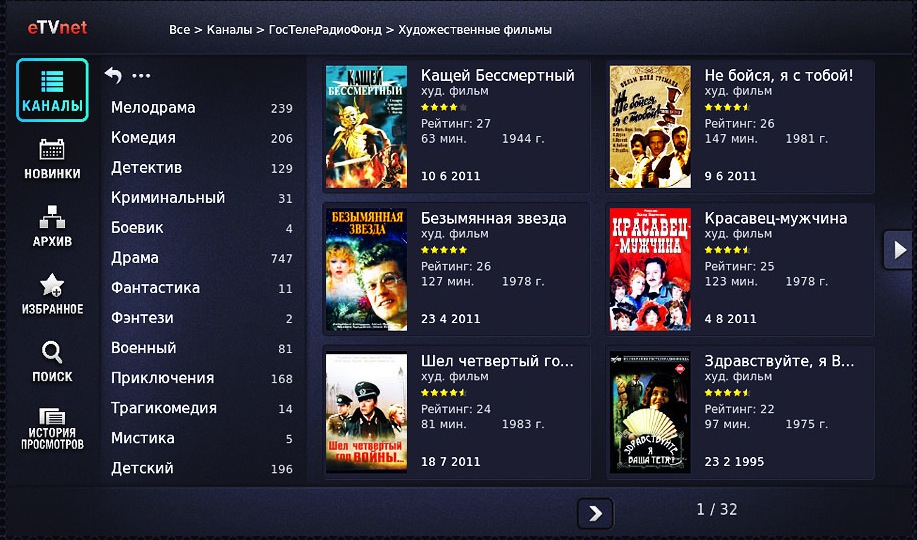The height and width of the screenshot is (540, 917).
Task: Click the back arrow above genre list
Action: (113, 75)
